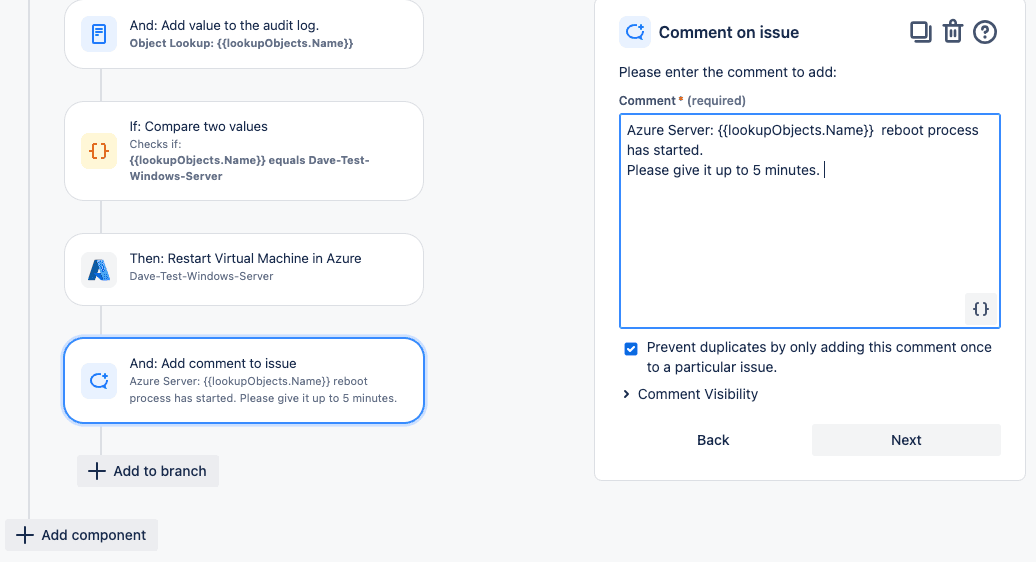The width and height of the screenshot is (1036, 562).
Task: Delete the component with trash icon
Action: click(x=953, y=32)
